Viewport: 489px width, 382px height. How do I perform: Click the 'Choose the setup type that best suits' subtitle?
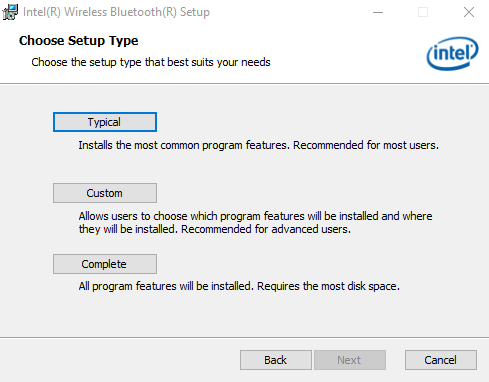pos(151,62)
